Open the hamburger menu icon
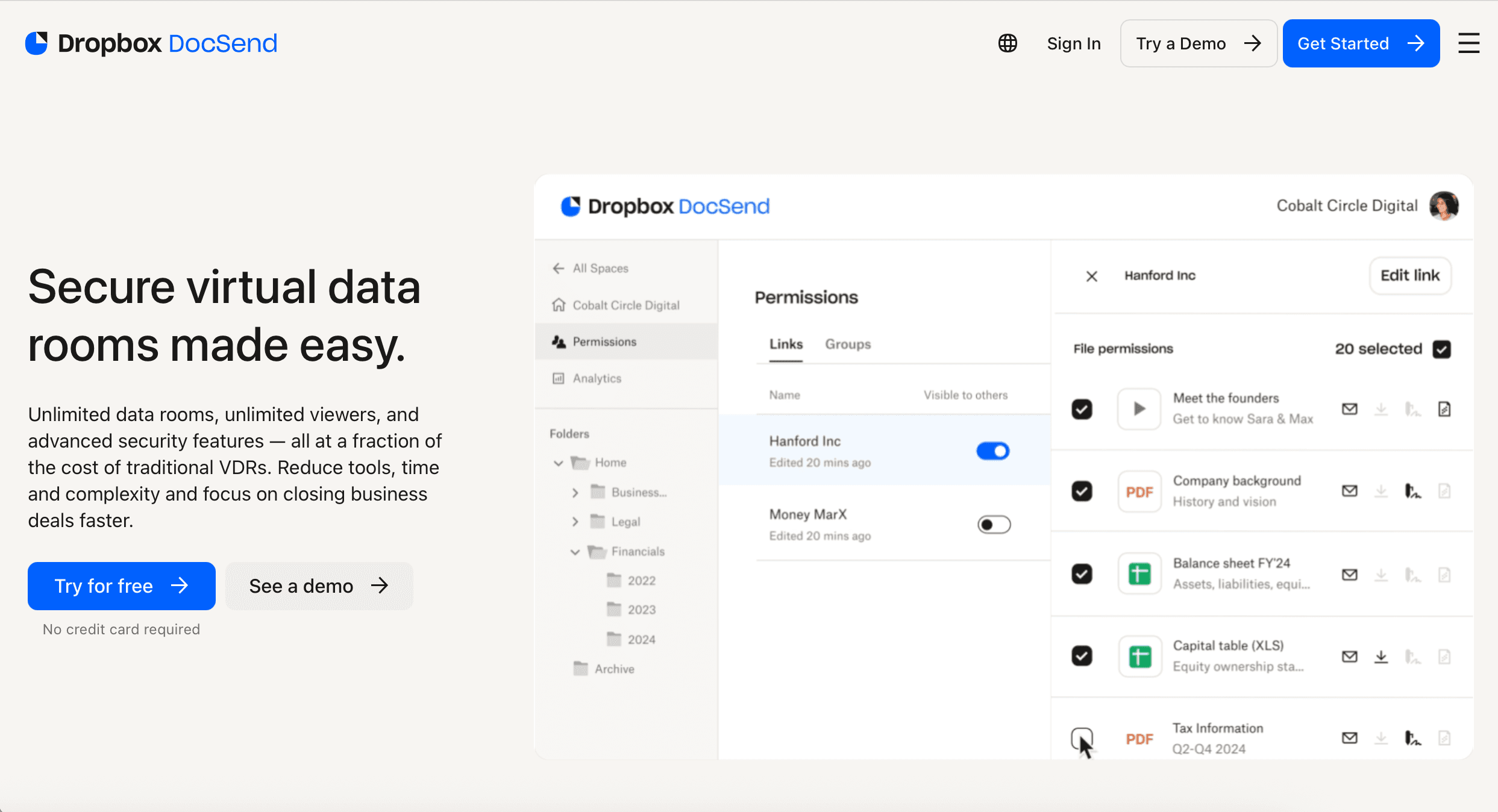 click(1468, 43)
